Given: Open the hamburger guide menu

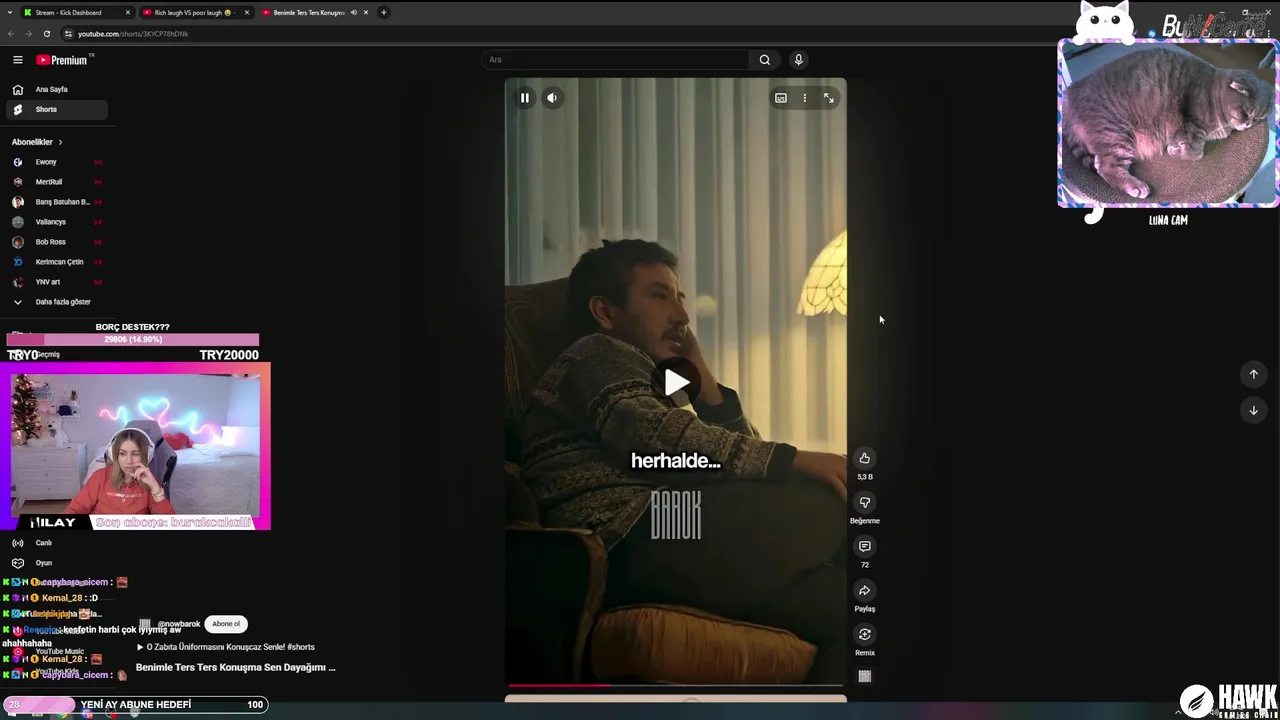Looking at the screenshot, I should [x=17, y=60].
